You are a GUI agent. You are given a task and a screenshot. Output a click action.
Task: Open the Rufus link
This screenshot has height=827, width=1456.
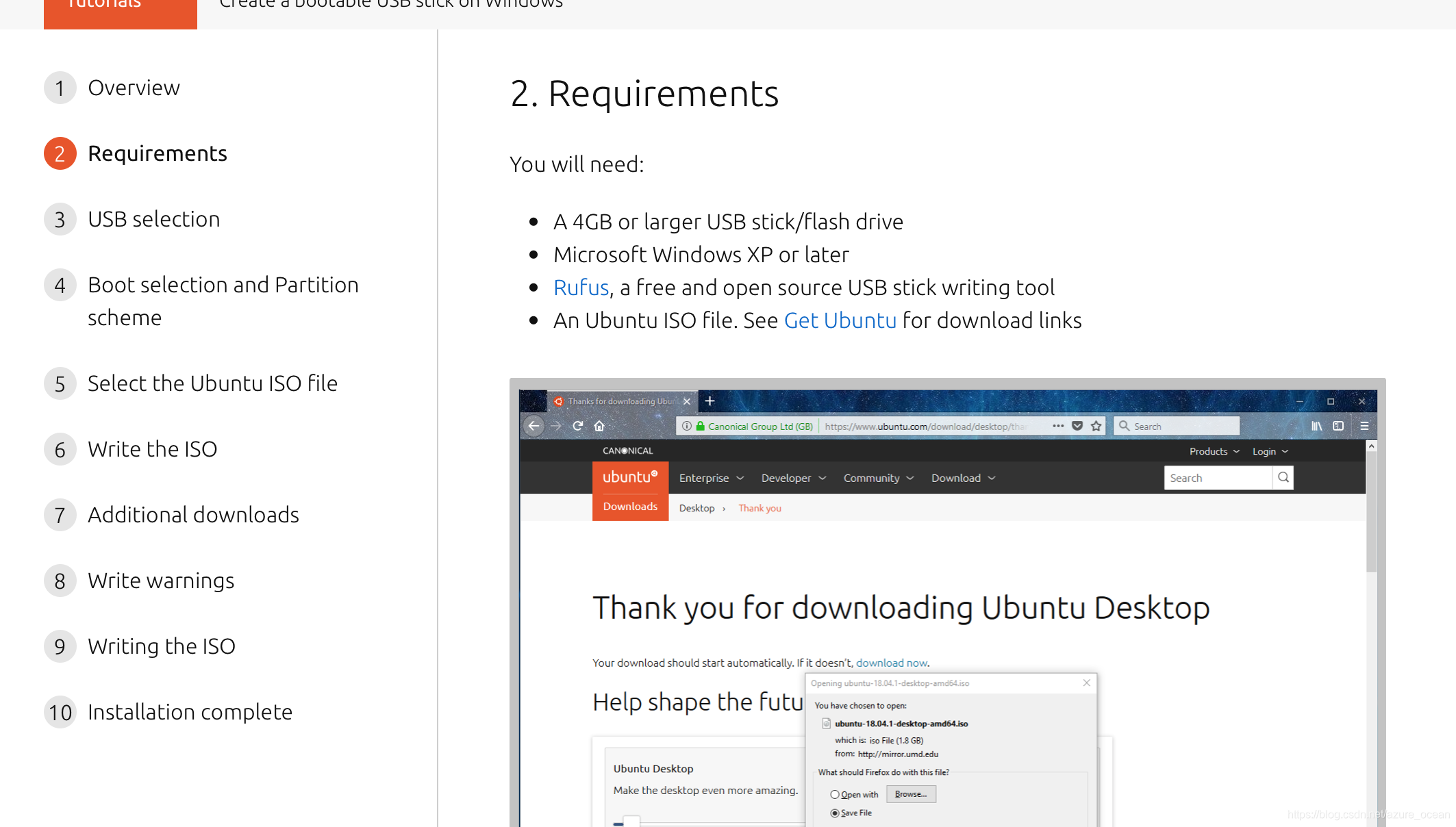[x=581, y=288]
